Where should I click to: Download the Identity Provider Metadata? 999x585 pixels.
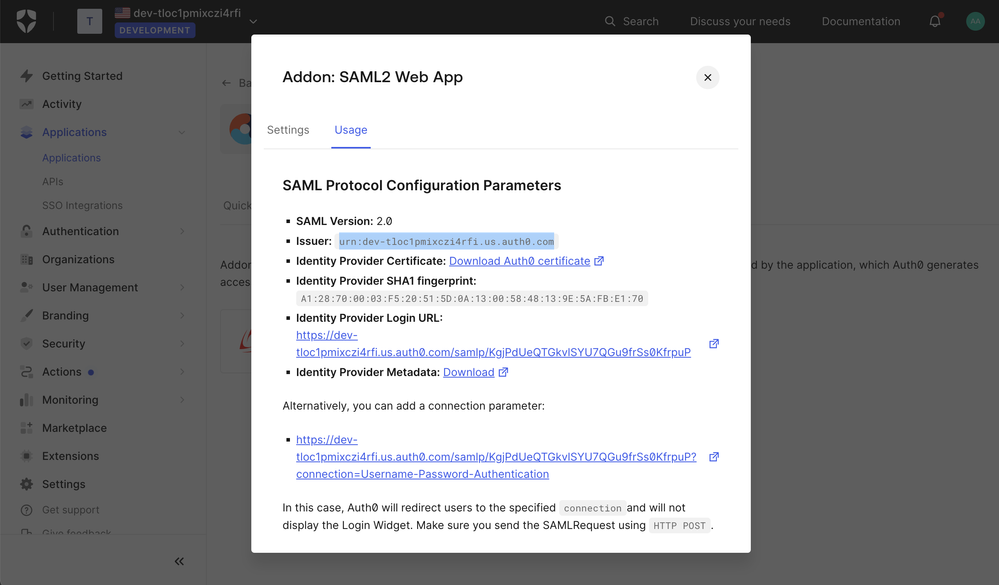(x=468, y=372)
